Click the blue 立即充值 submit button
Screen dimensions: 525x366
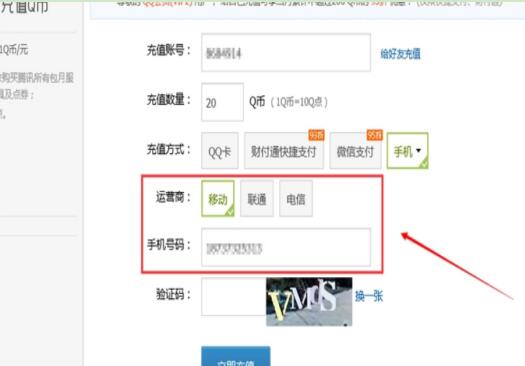(236, 356)
